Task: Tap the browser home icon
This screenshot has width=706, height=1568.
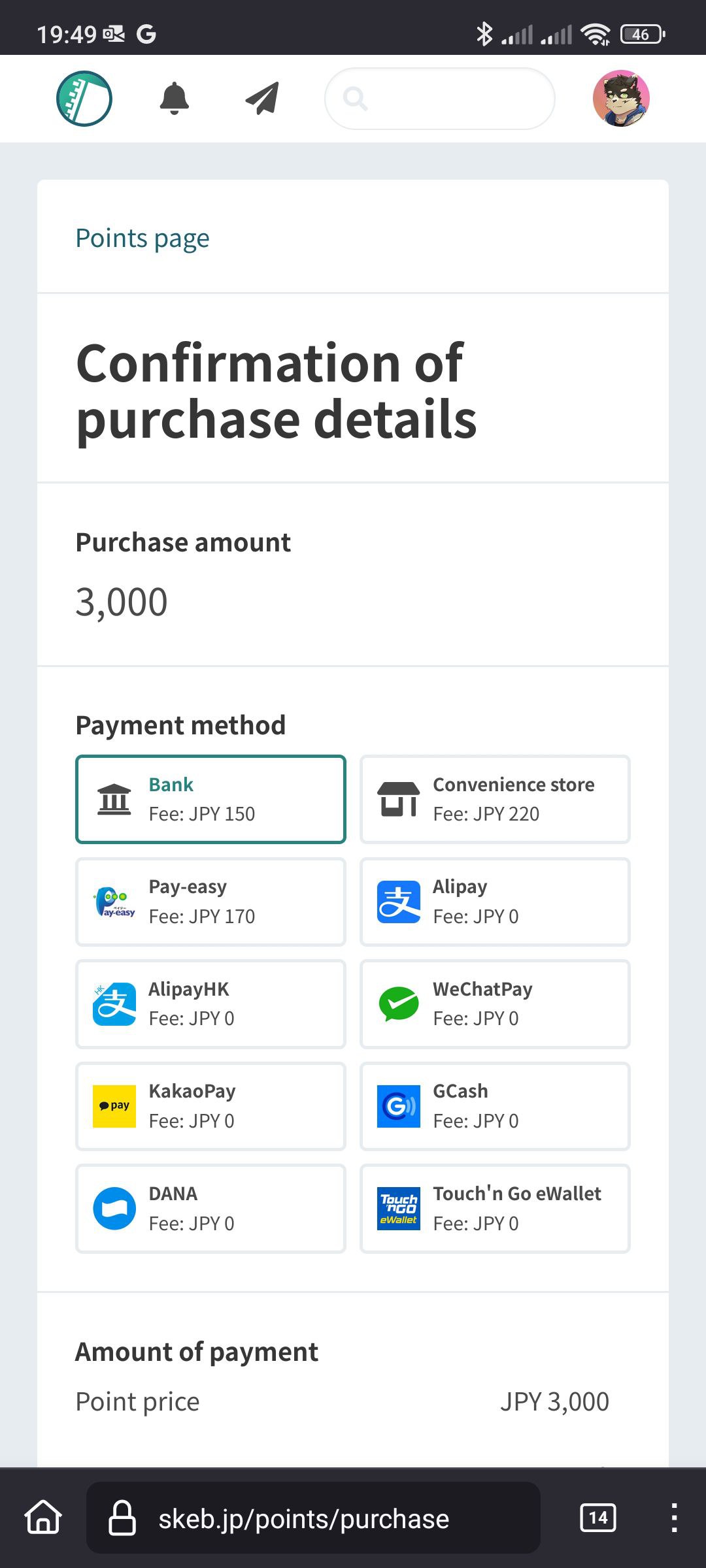Action: coord(43,1518)
